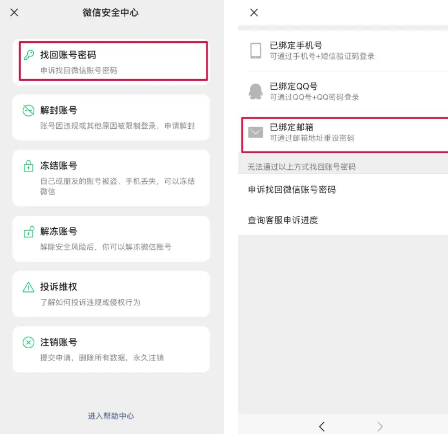Click the lock icon beside 冻结账号
Viewport: 448px width, 434px height.
pos(28,166)
